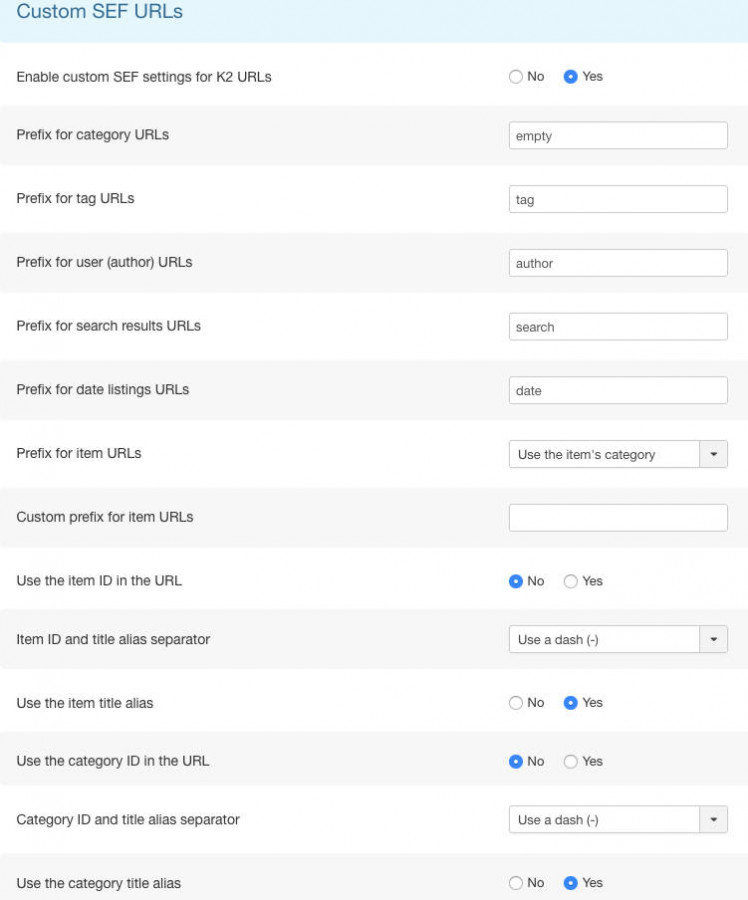
Task: Choose Yes for Use the category ID in the URL
Action: [570, 762]
